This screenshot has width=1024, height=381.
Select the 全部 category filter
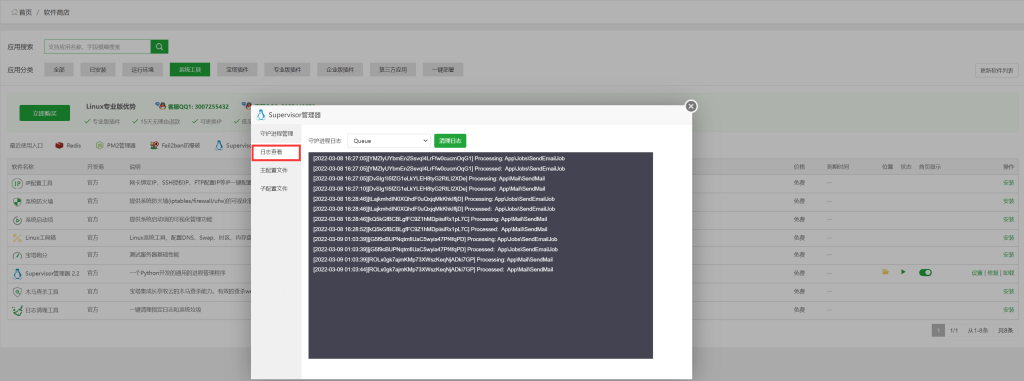coord(59,69)
